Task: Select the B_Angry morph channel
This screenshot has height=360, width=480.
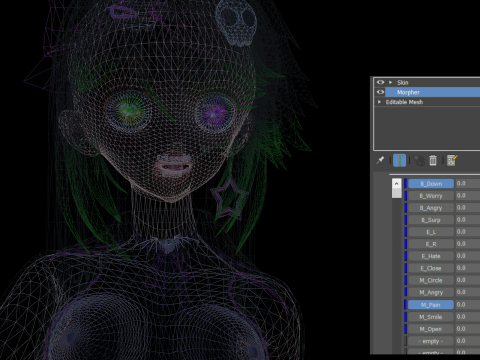Action: tap(431, 208)
